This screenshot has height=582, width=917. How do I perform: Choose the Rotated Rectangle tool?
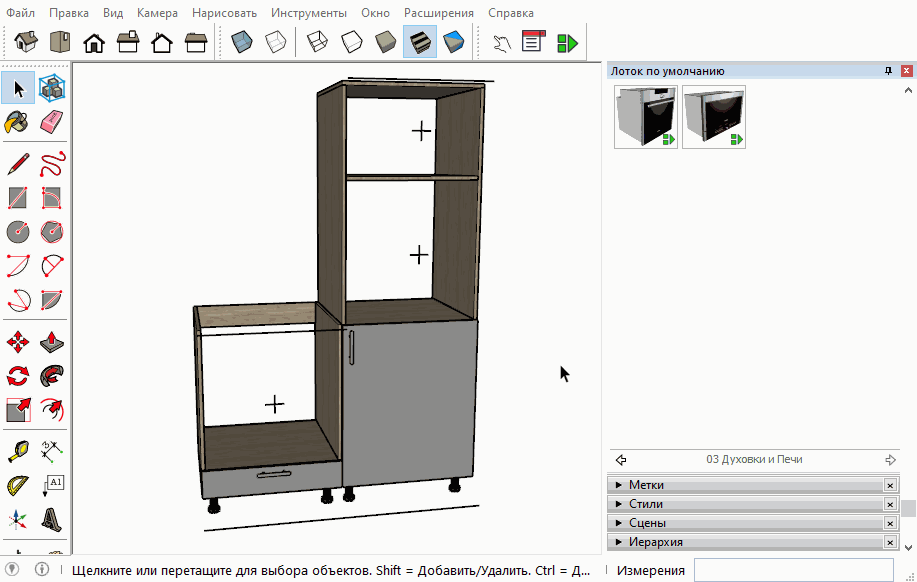click(52, 198)
